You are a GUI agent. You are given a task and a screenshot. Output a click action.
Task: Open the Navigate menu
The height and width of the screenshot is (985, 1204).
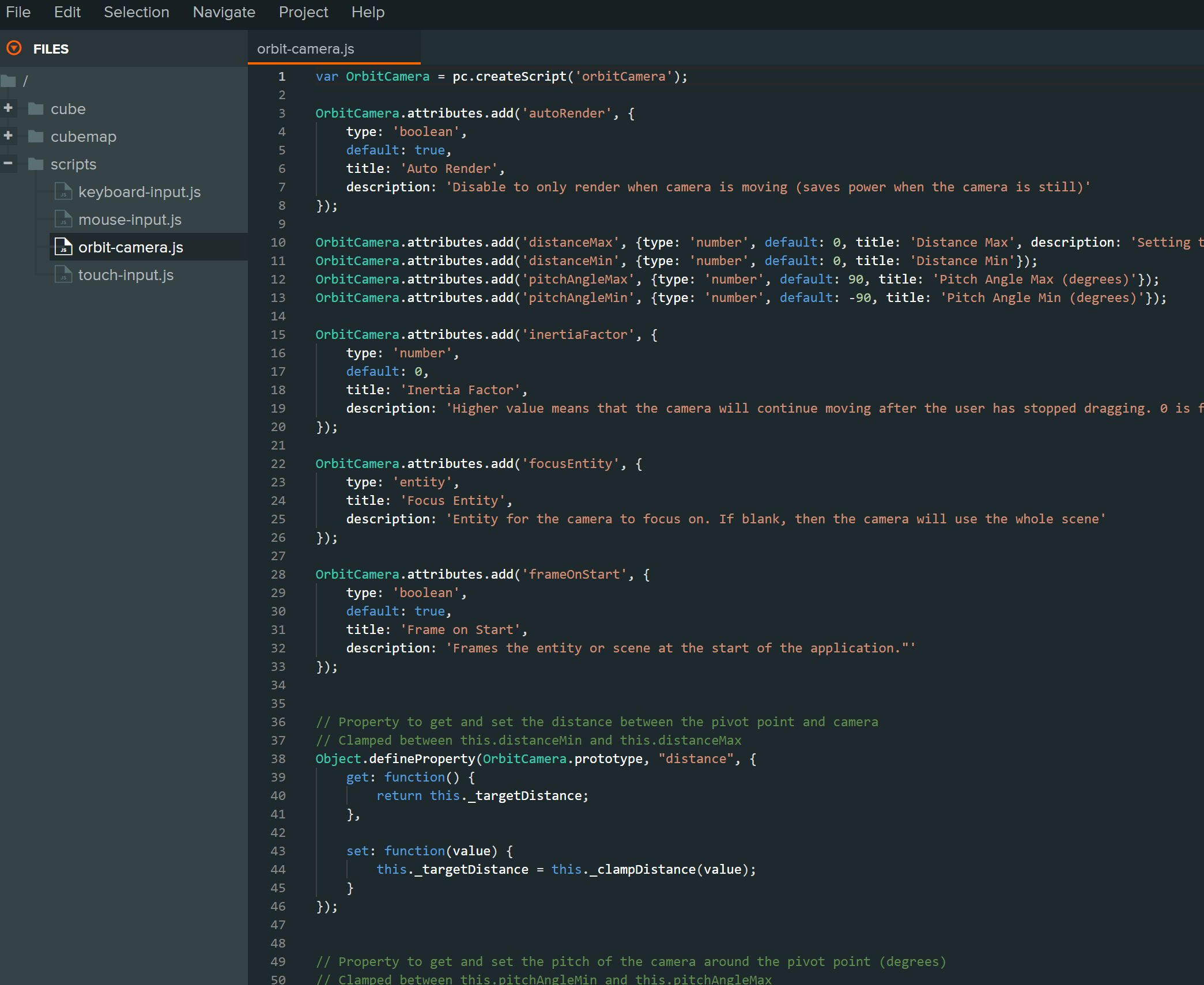224,12
